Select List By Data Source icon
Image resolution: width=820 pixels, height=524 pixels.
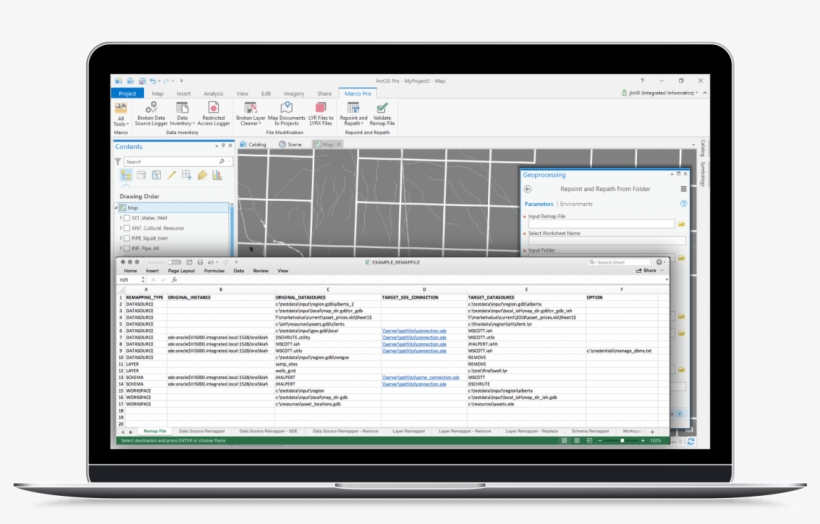click(x=141, y=175)
